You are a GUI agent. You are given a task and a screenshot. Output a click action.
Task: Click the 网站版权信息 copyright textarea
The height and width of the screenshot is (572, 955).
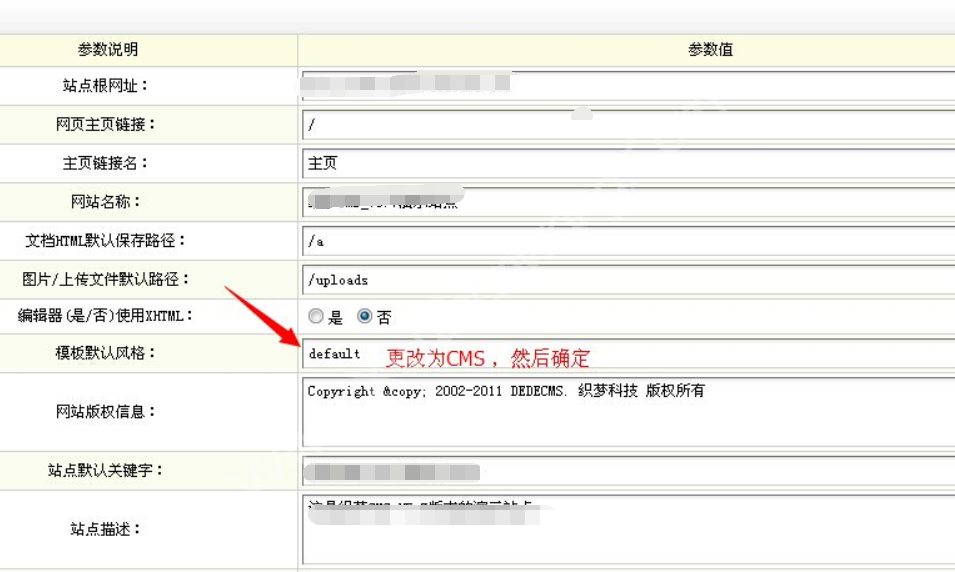[x=629, y=412]
